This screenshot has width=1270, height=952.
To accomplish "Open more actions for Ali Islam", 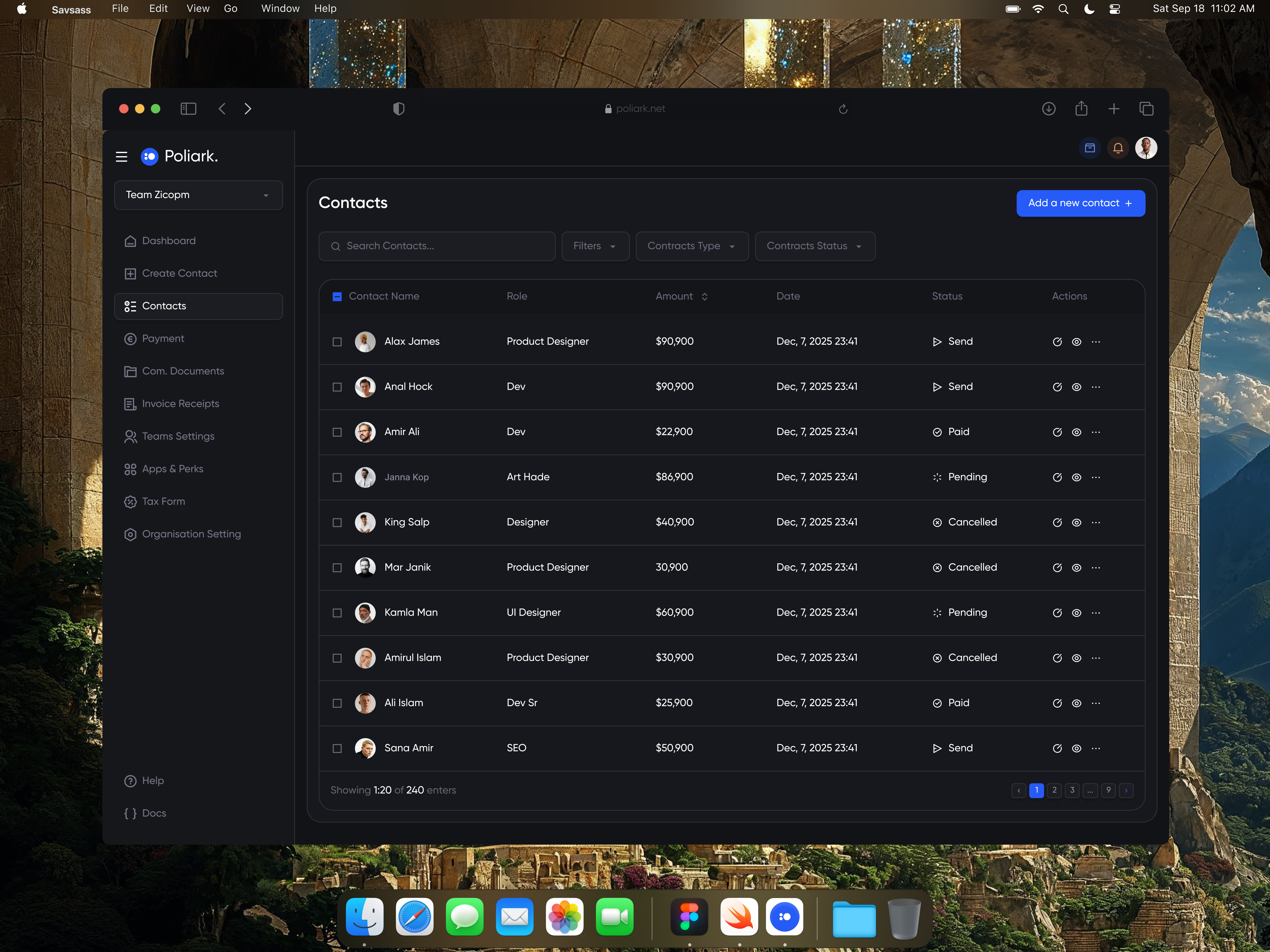I will (x=1096, y=703).
